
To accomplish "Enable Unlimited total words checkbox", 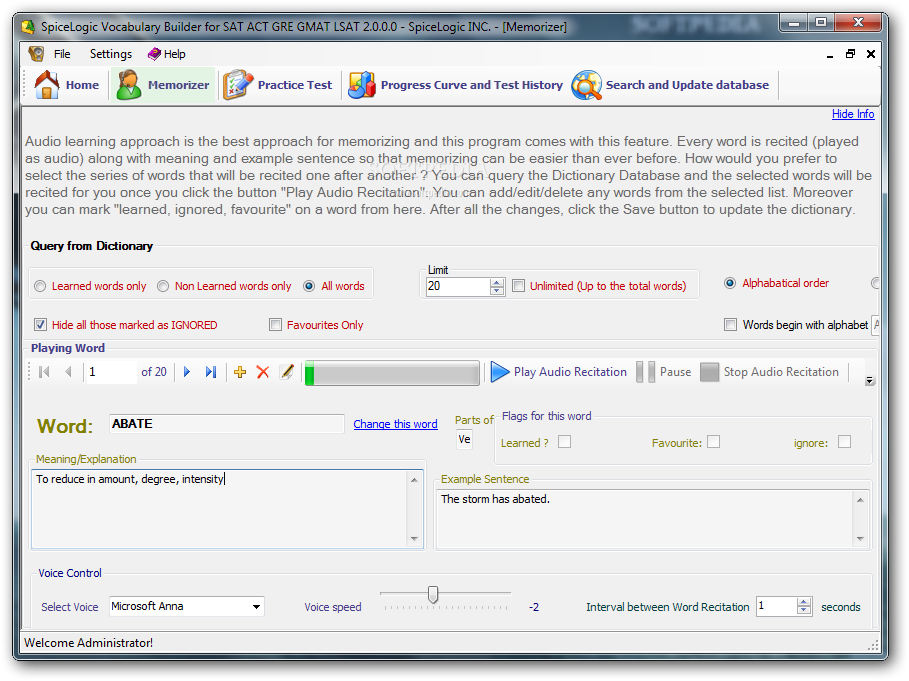I will click(519, 286).
